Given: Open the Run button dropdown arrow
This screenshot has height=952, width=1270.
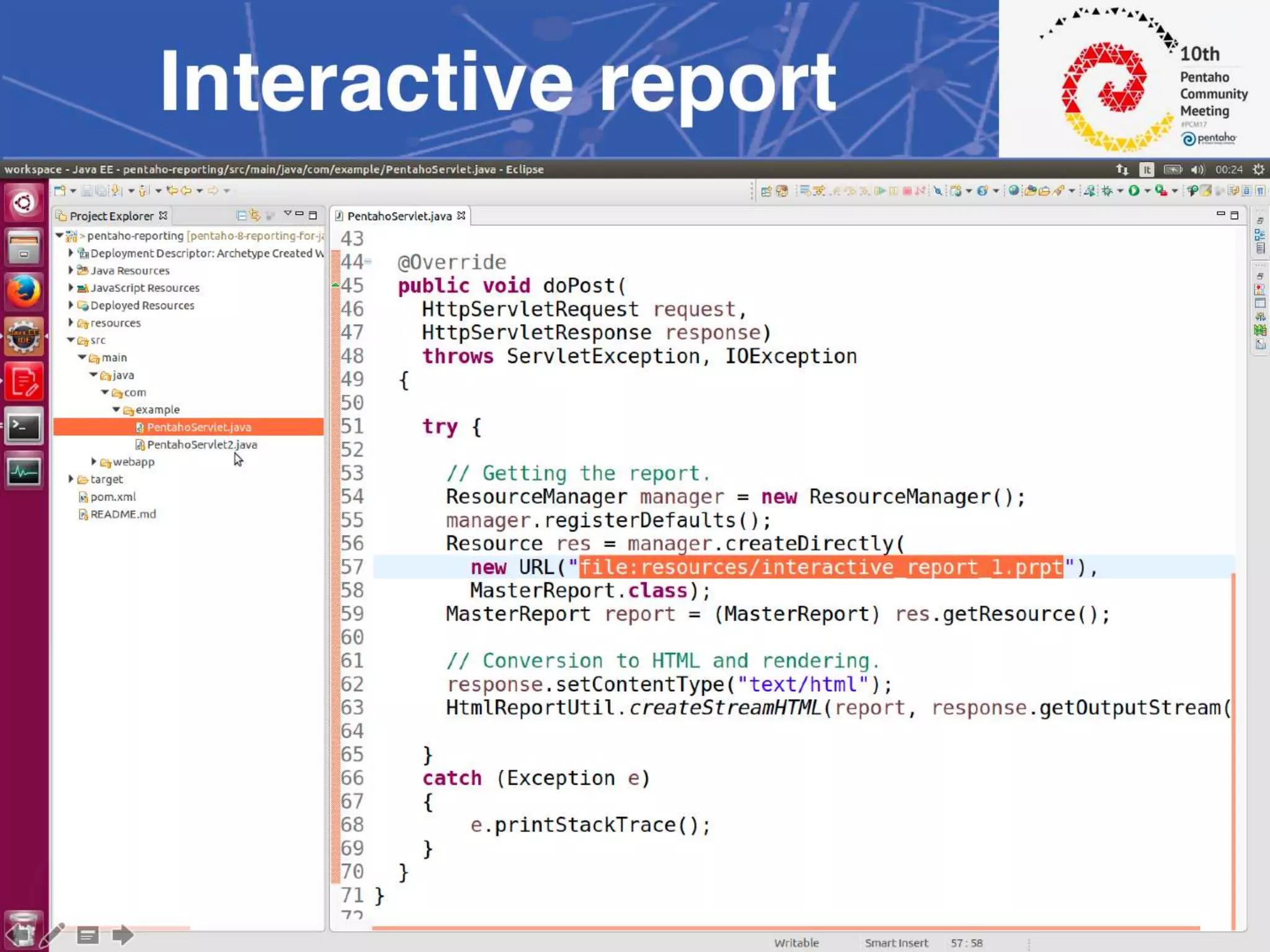Looking at the screenshot, I should point(1147,191).
